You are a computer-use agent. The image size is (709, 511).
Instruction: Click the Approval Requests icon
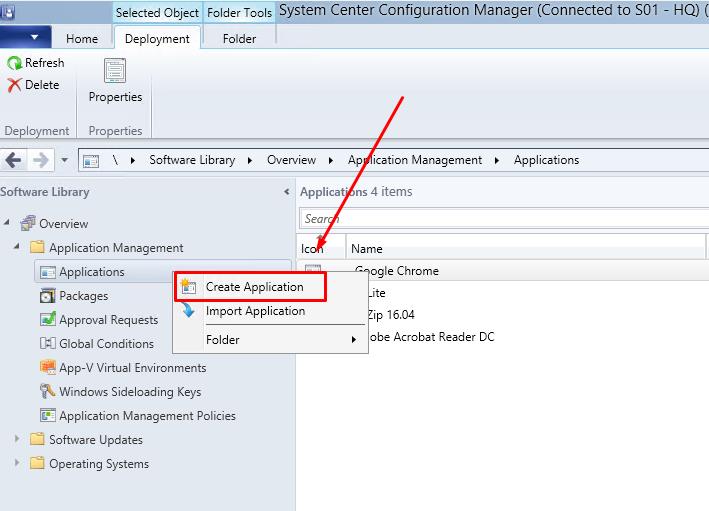click(47, 320)
